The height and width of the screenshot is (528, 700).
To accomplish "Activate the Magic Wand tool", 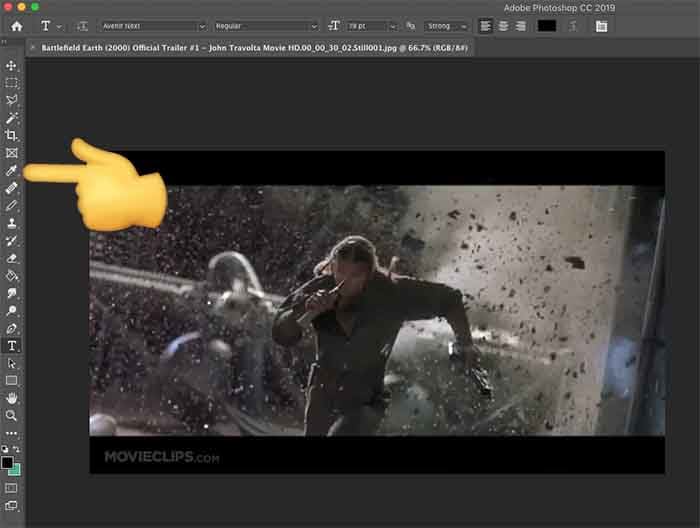I will 12,118.
